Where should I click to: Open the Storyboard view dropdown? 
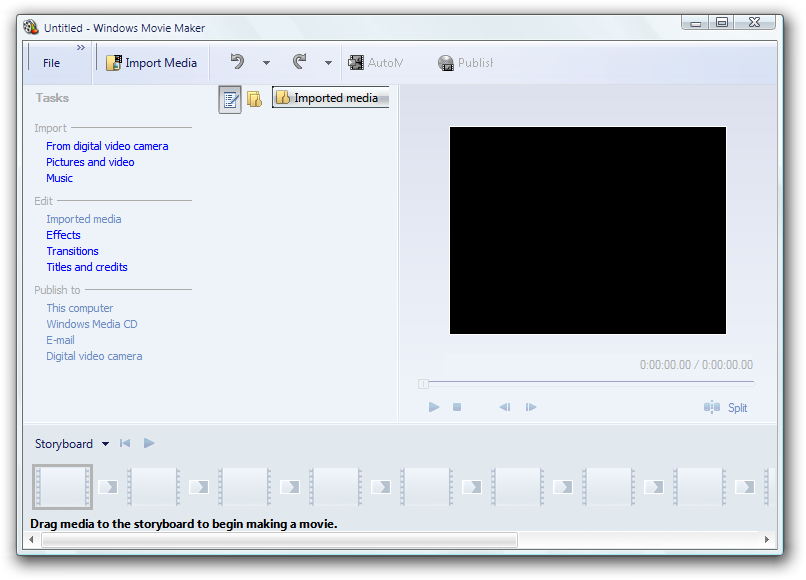tap(105, 444)
